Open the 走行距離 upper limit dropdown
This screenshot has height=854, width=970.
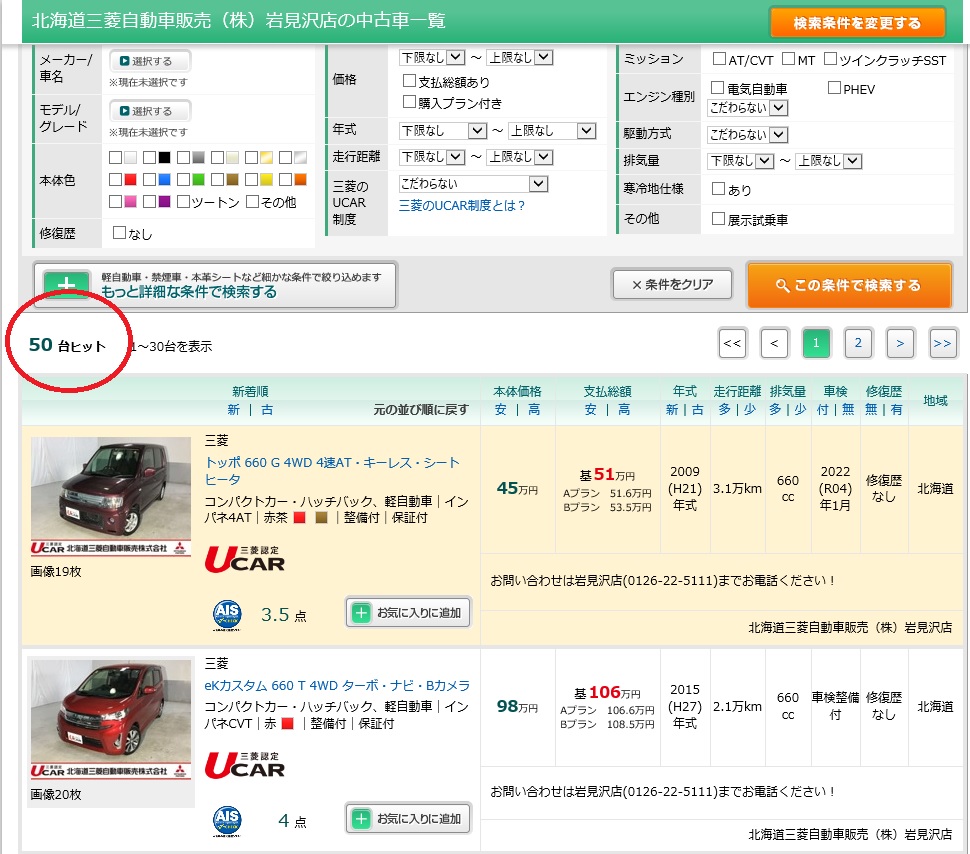point(520,157)
